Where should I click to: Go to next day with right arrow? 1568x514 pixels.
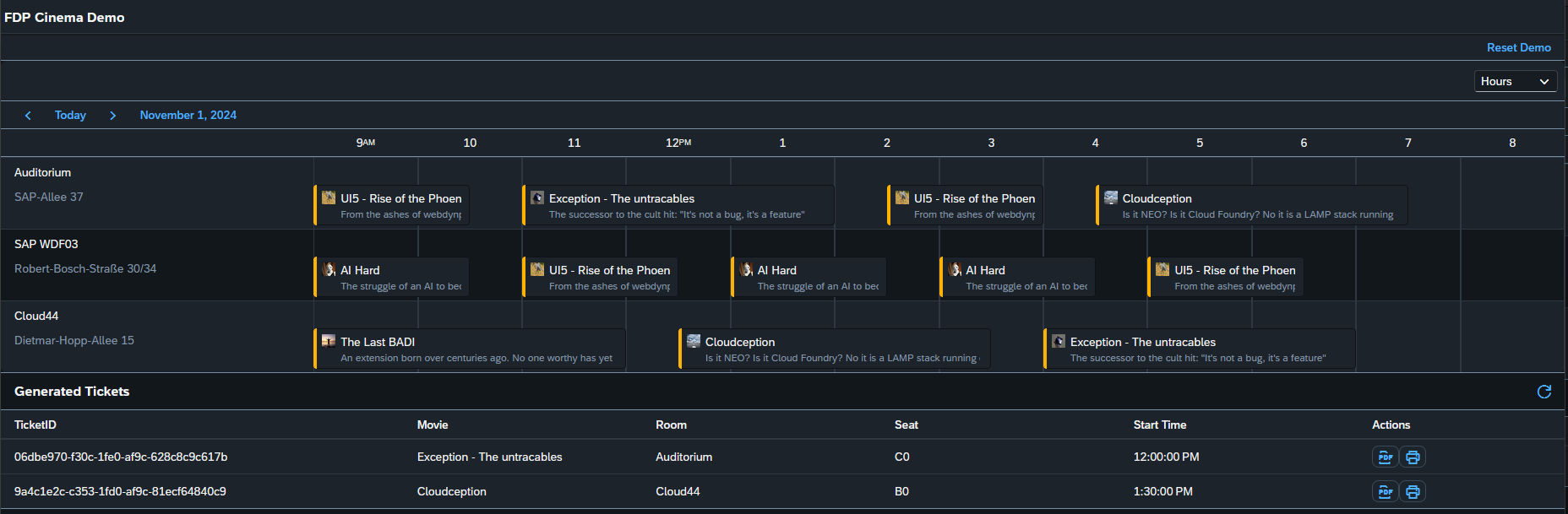point(113,115)
